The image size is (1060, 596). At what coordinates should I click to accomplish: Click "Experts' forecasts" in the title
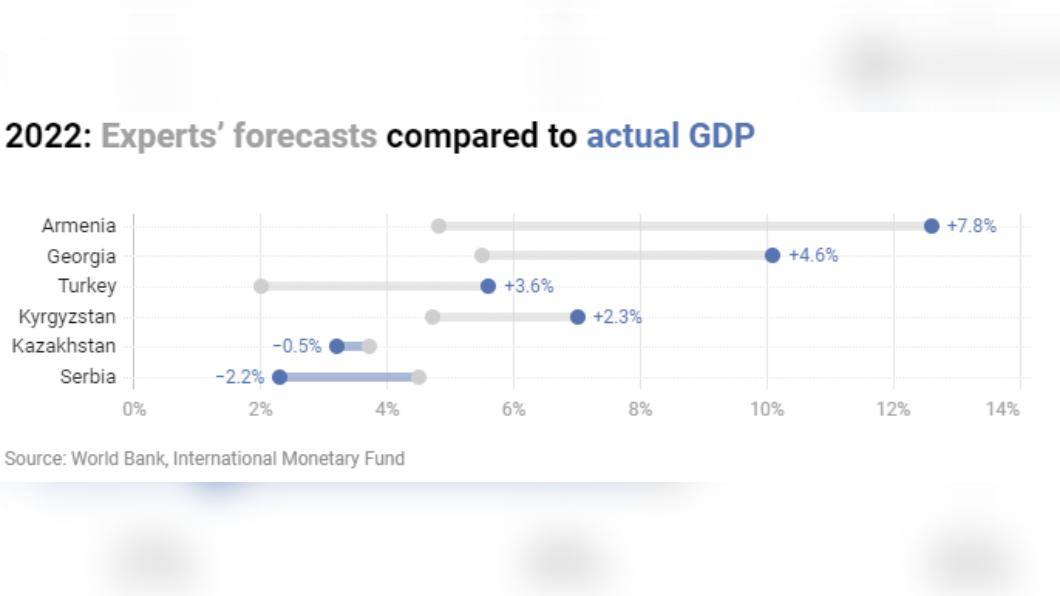tap(239, 136)
